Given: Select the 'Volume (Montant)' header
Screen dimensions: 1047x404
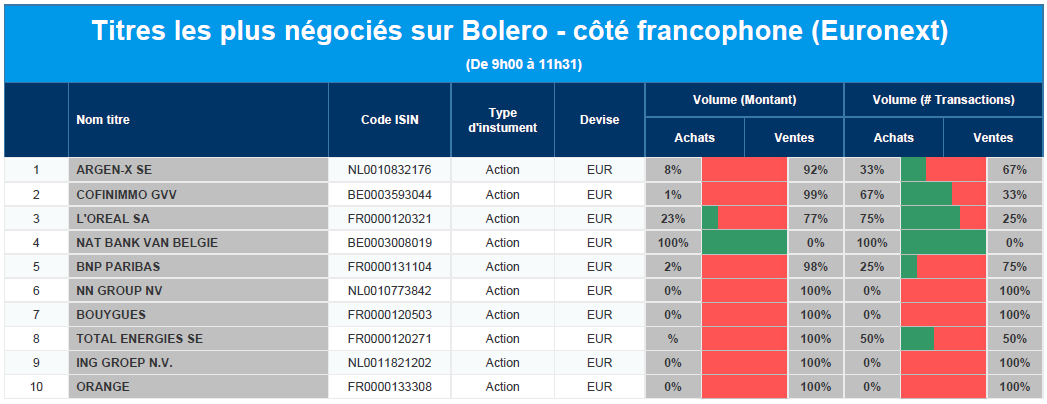Looking at the screenshot, I should click(744, 100).
